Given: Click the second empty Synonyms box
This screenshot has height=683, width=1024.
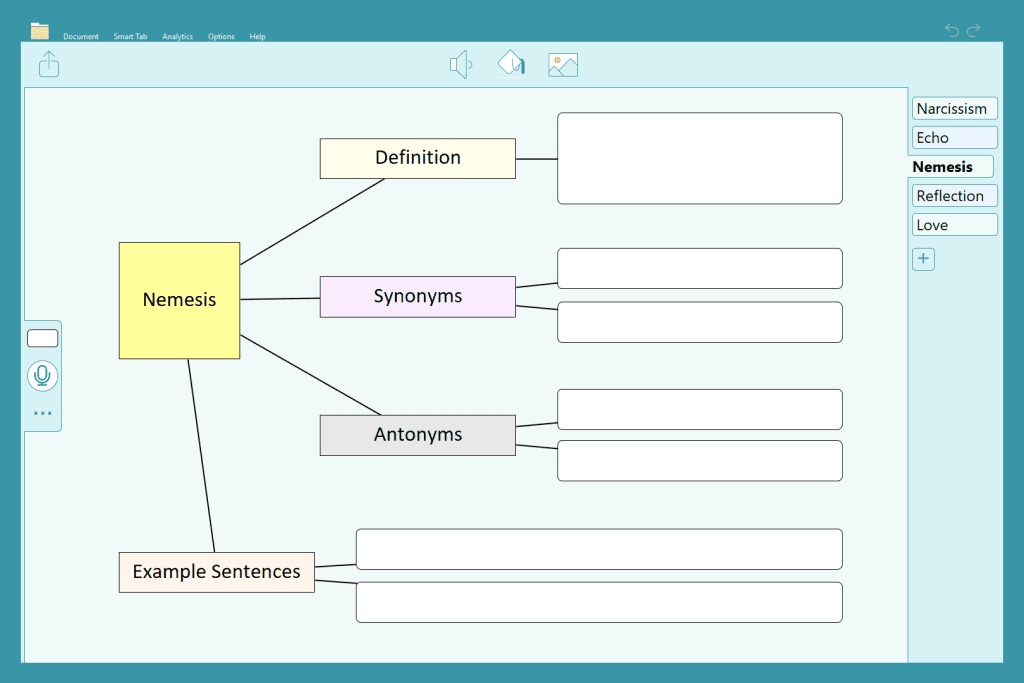Looking at the screenshot, I should point(700,322).
